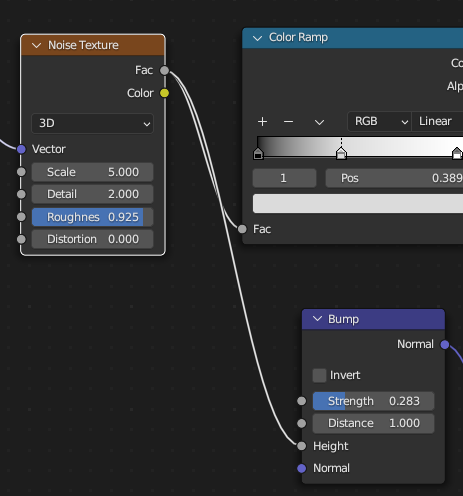Select the rightmost color stop handle
This screenshot has height=496, width=463.
[457, 154]
